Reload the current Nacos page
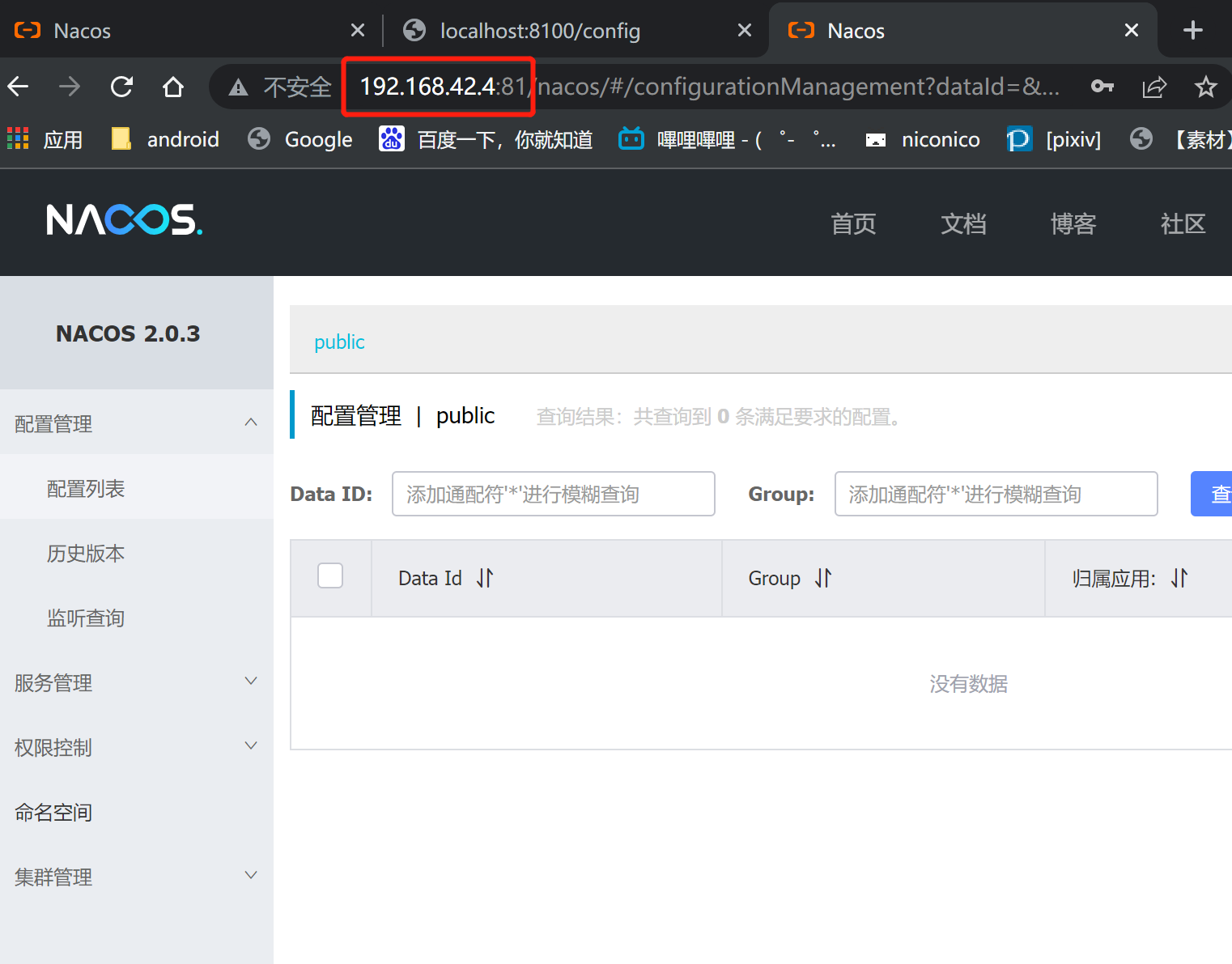The width and height of the screenshot is (1232, 964). pos(121,86)
